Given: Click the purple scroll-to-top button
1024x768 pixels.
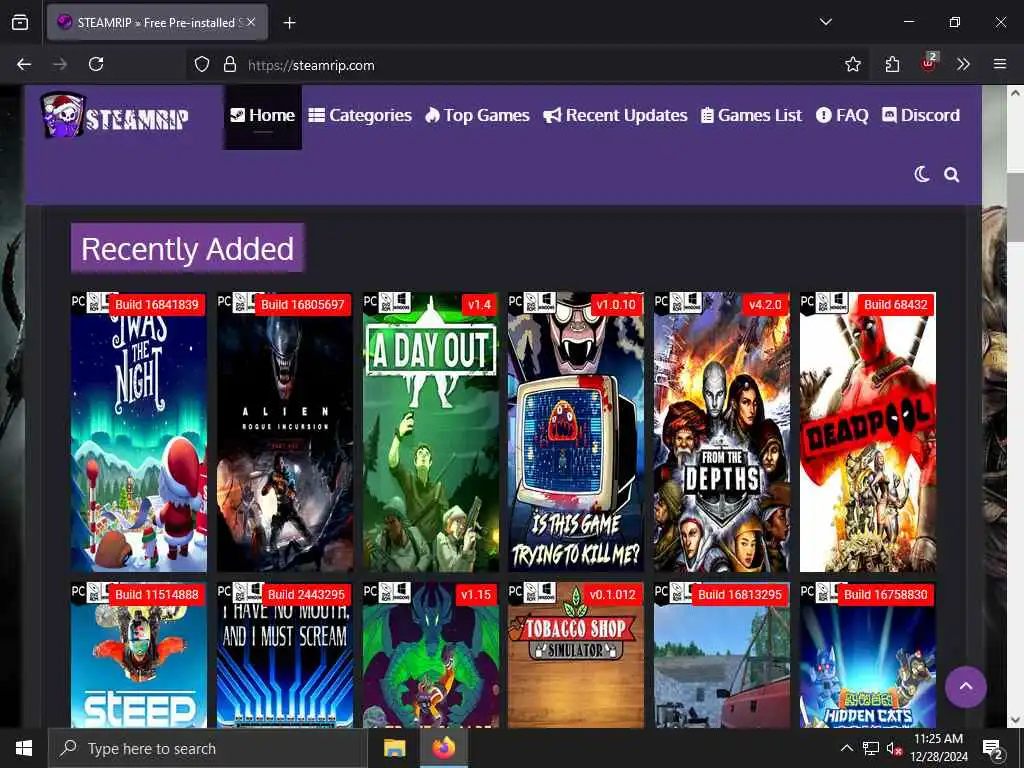Looking at the screenshot, I should coord(965,687).
